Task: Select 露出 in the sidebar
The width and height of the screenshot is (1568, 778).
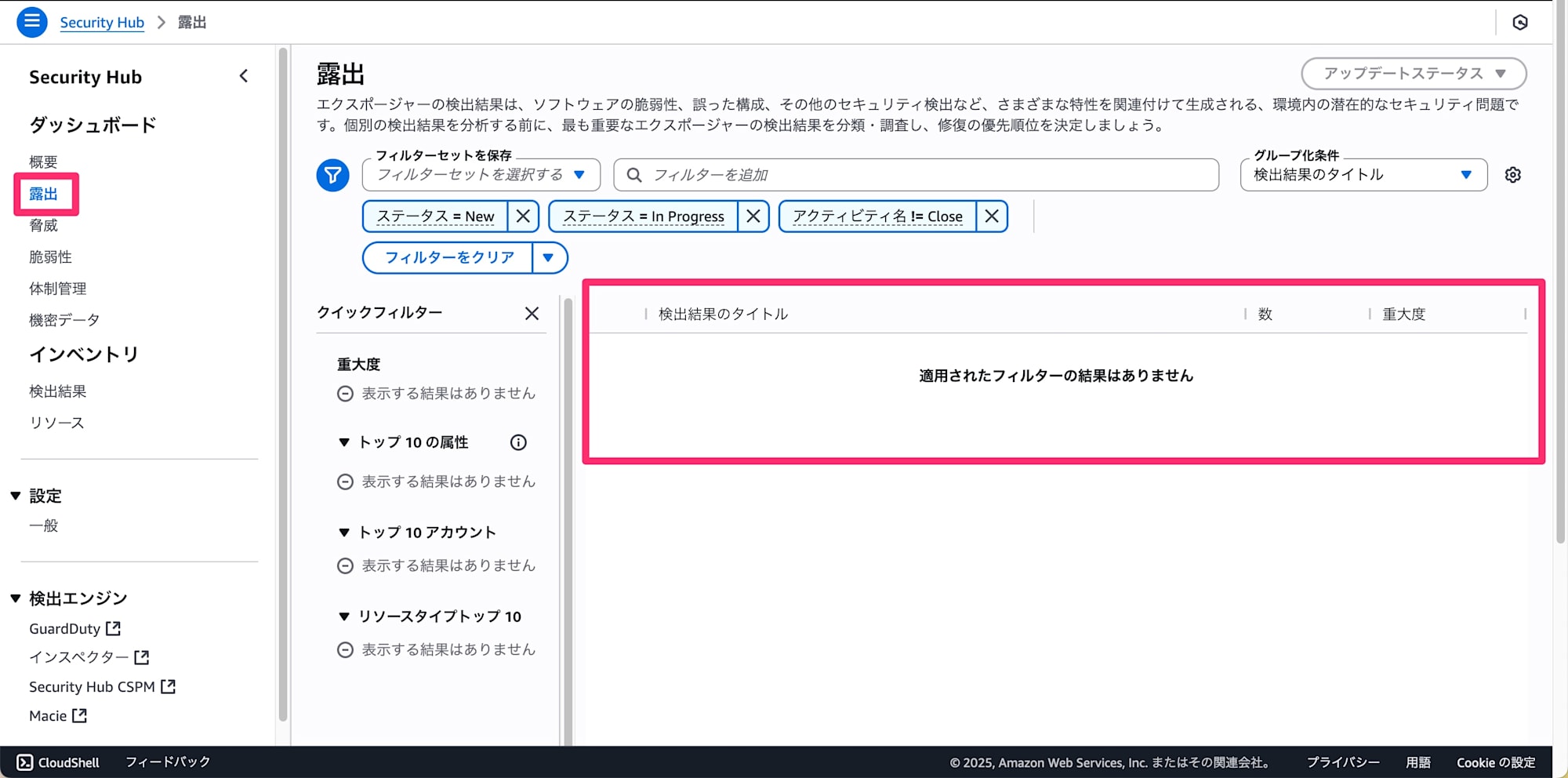Action: coord(43,194)
